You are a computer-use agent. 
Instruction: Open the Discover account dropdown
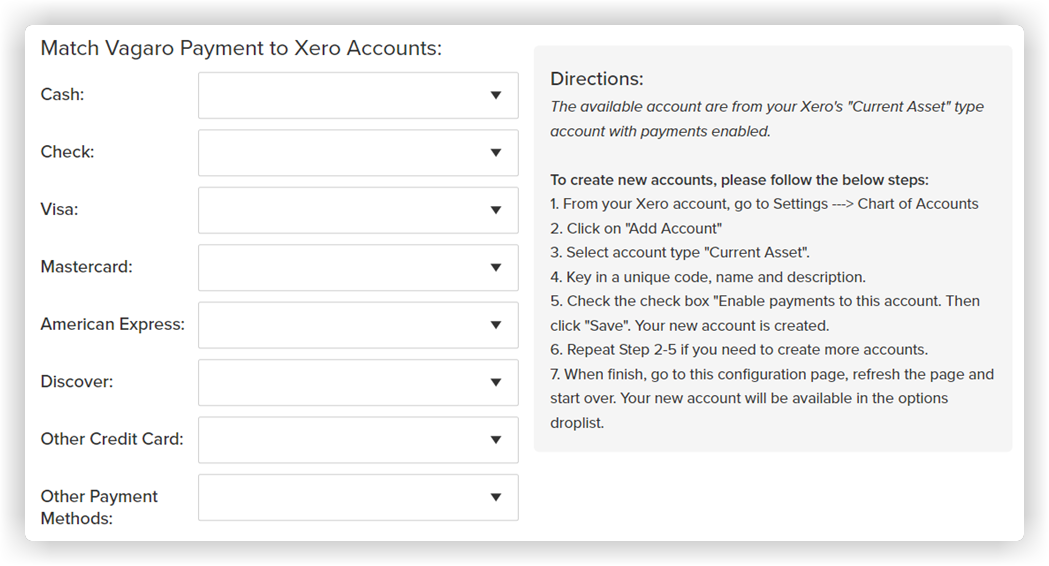(x=358, y=383)
